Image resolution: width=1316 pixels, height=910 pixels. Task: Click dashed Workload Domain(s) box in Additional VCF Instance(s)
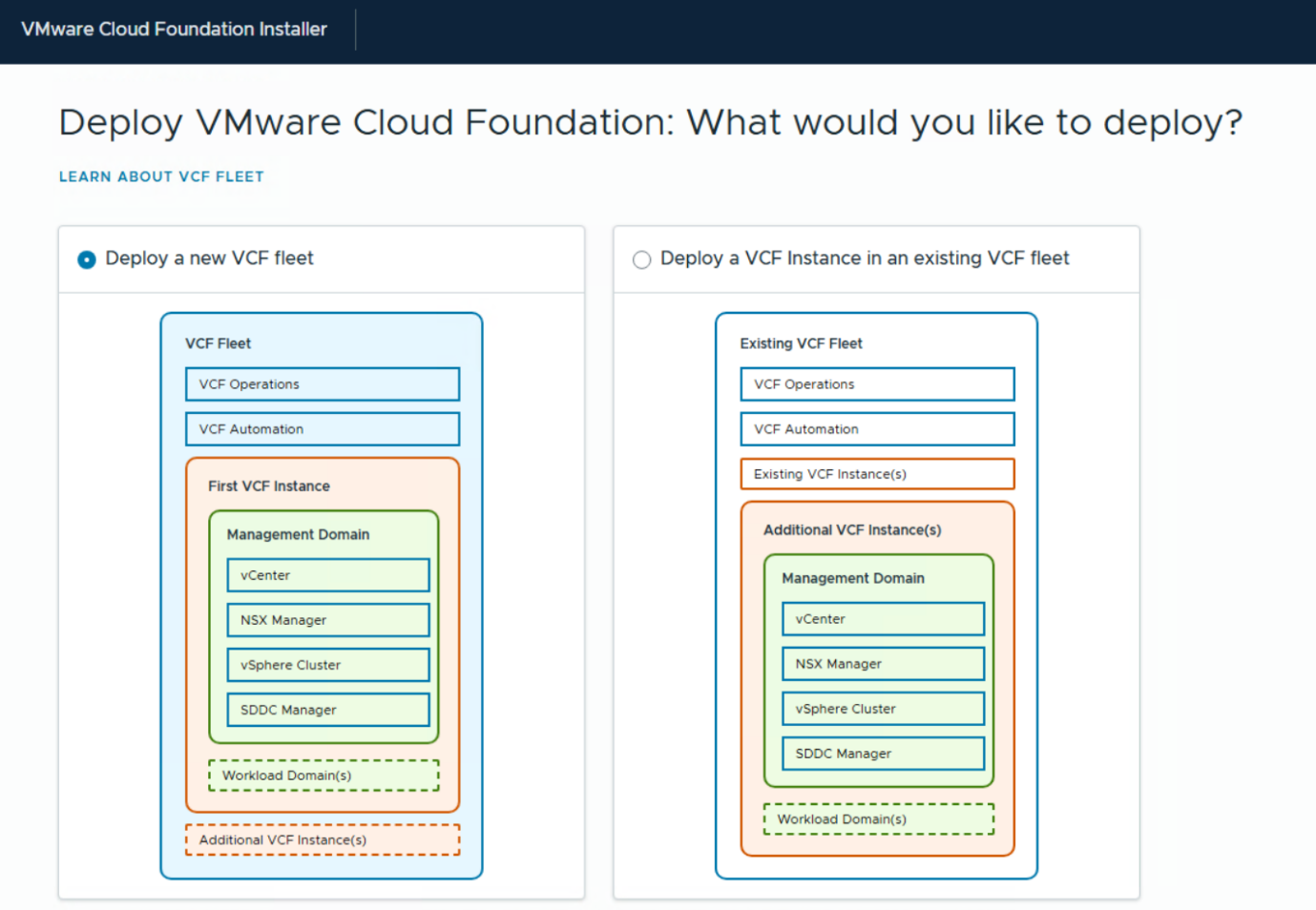(879, 819)
